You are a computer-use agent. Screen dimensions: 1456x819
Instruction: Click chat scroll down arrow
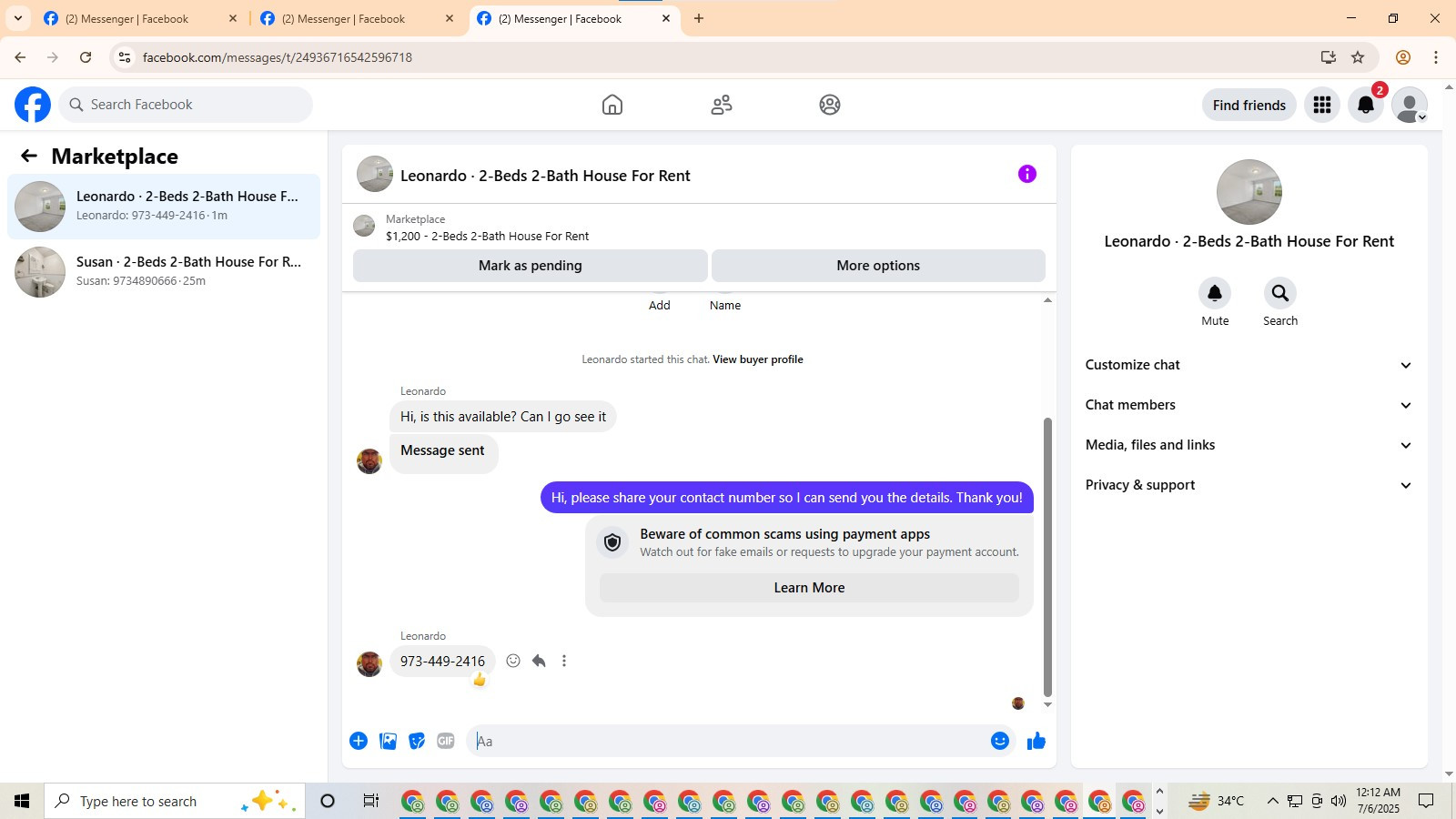(x=1047, y=704)
